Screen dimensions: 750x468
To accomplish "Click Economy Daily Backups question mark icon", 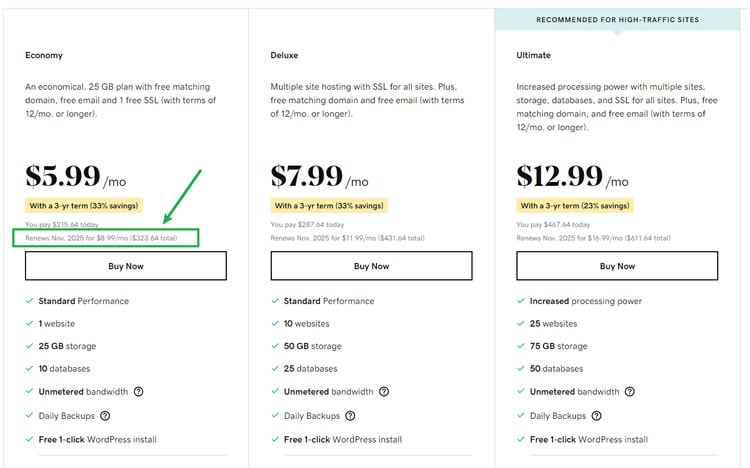I will 105,416.
